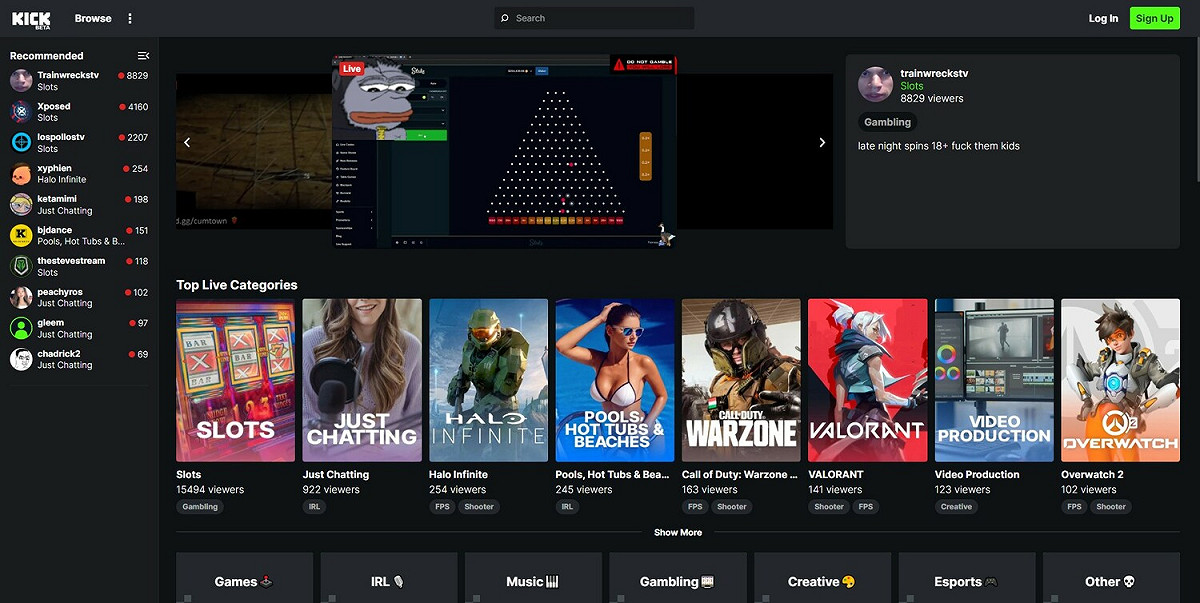This screenshot has width=1200, height=603.
Task: Collapse the Recommended sidebar
Action: click(x=143, y=56)
